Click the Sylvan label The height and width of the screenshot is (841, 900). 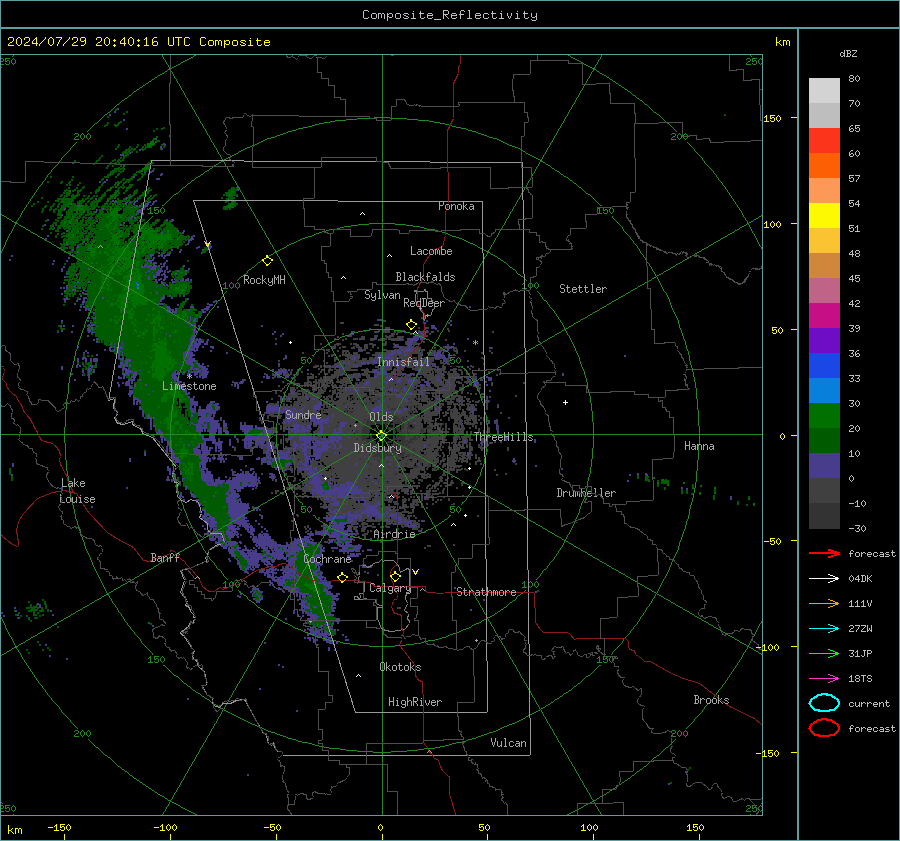(382, 295)
